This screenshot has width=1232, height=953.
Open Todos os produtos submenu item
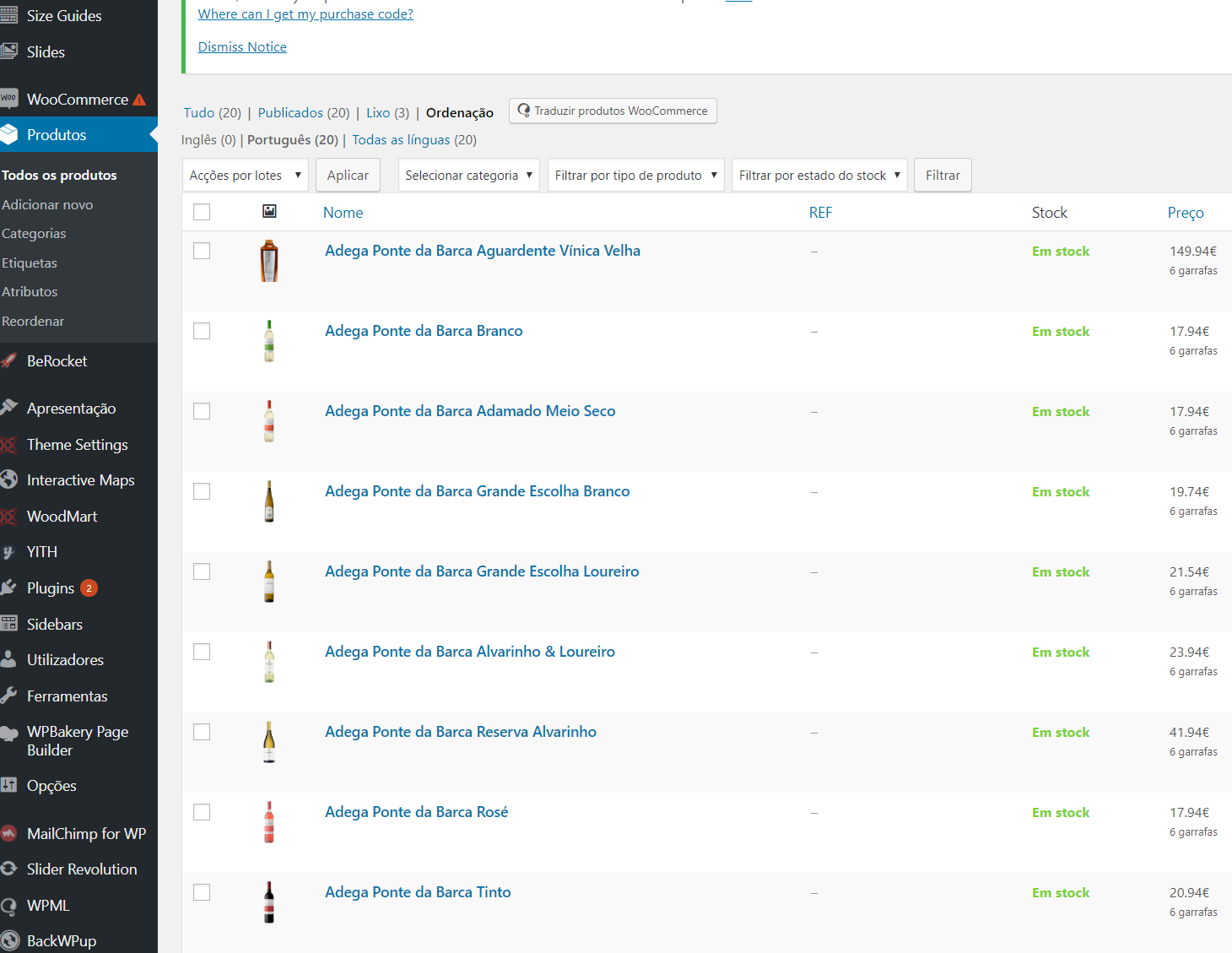point(59,175)
